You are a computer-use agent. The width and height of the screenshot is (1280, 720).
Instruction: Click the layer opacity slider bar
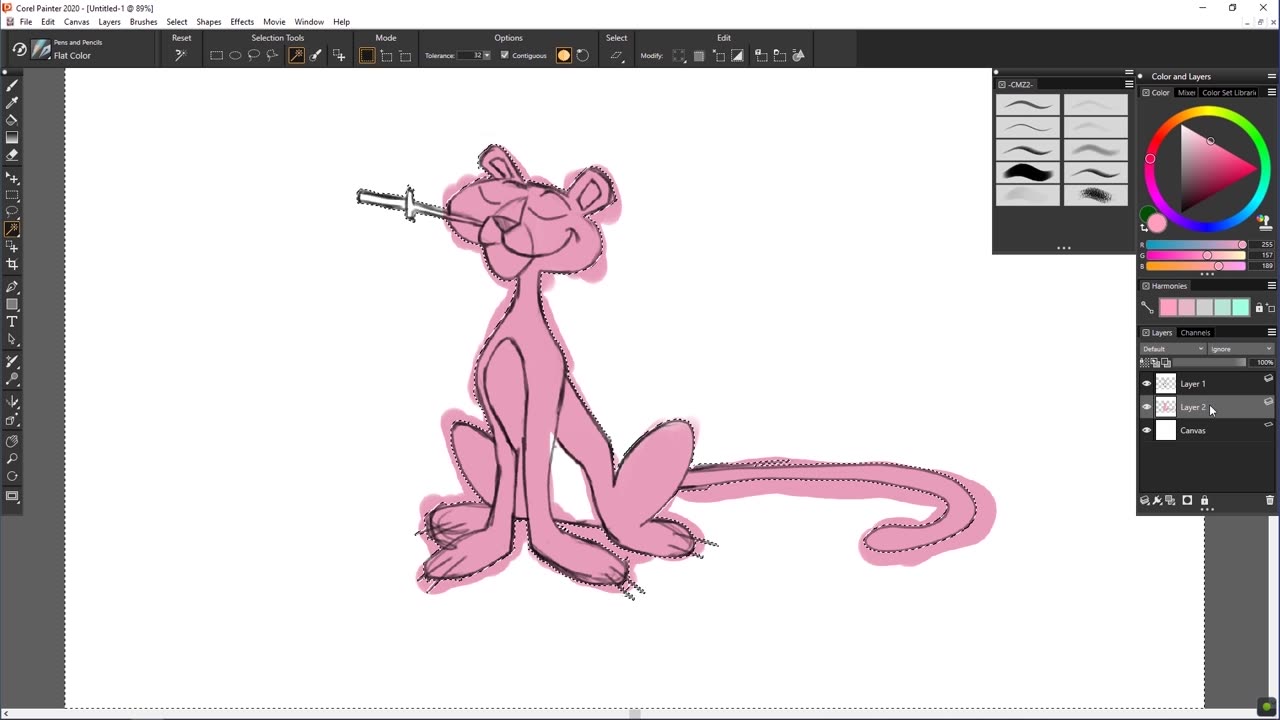coord(1209,362)
